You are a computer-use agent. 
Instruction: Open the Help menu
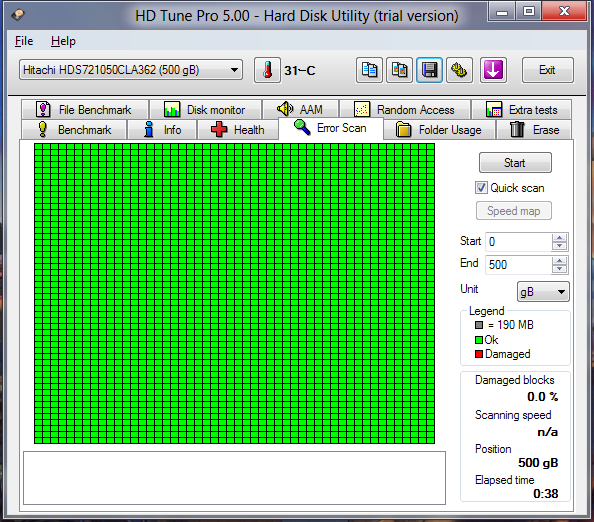[x=63, y=41]
